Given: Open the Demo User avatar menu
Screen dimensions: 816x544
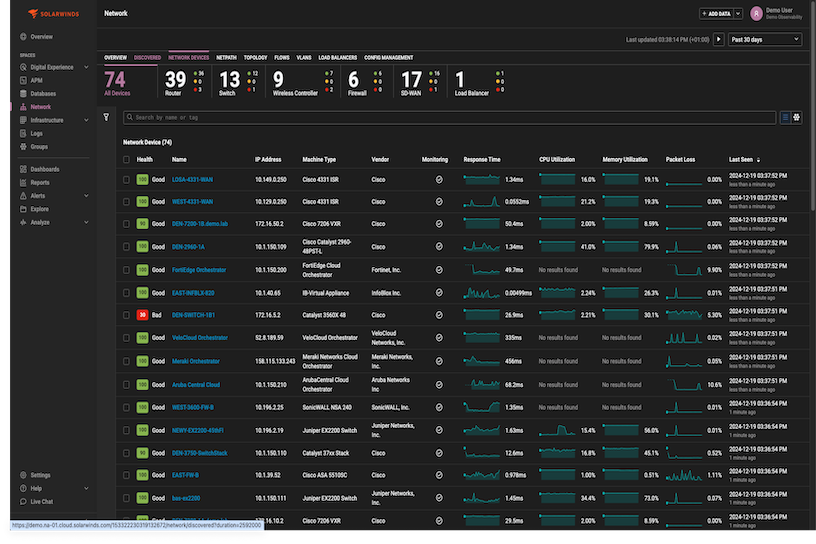Looking at the screenshot, I should pyautogui.click(x=755, y=14).
